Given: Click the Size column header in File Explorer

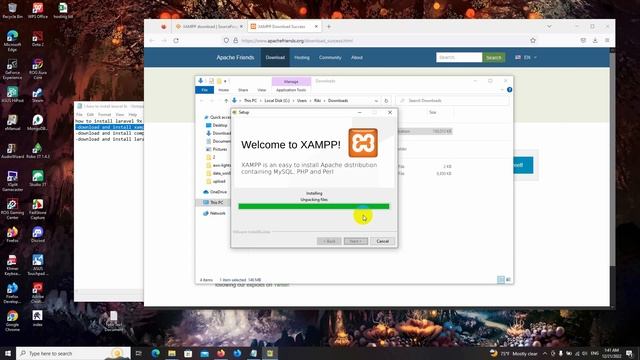Looking at the screenshot, I should 433,112.
